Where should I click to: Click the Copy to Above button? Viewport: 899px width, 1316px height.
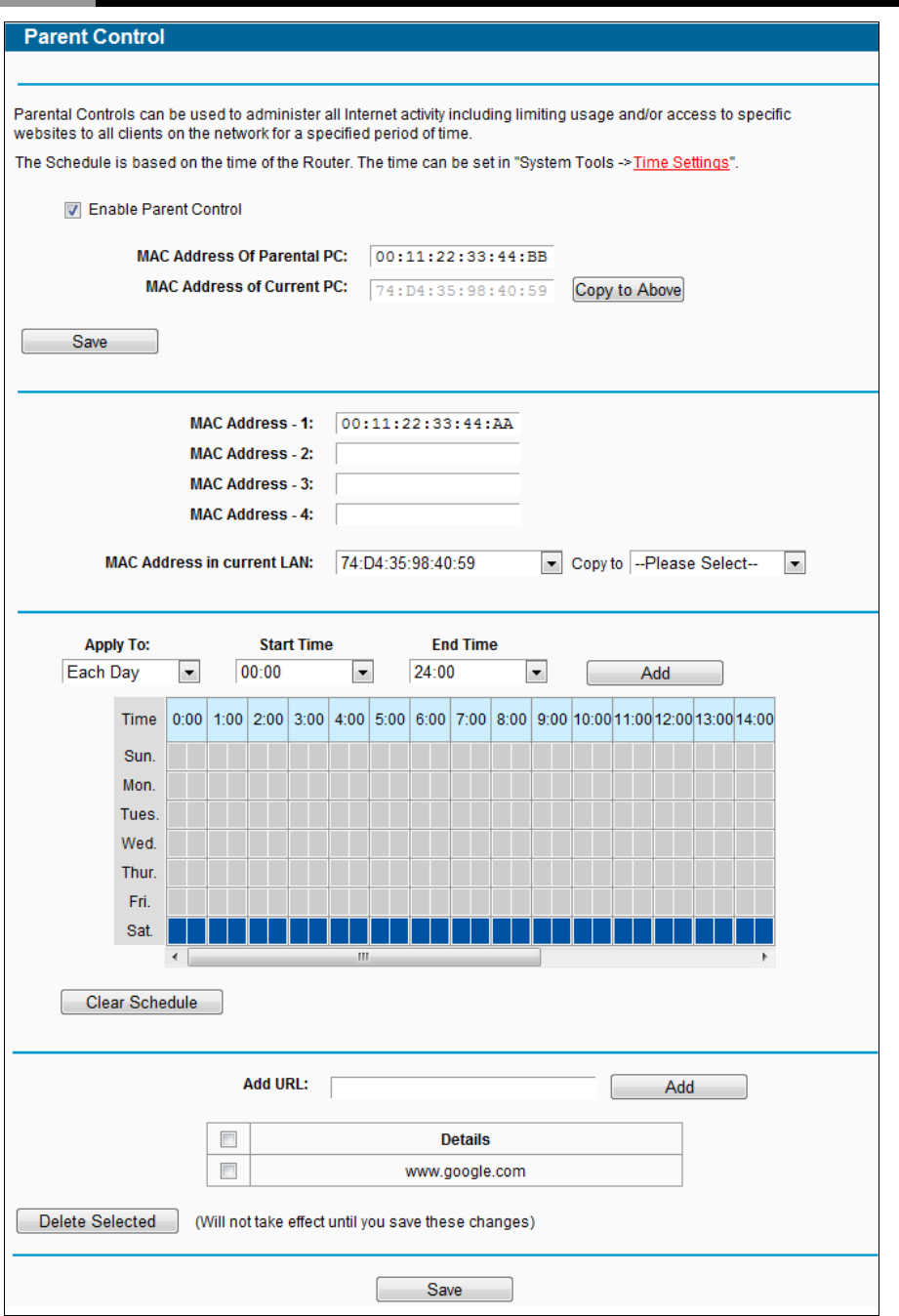628,290
